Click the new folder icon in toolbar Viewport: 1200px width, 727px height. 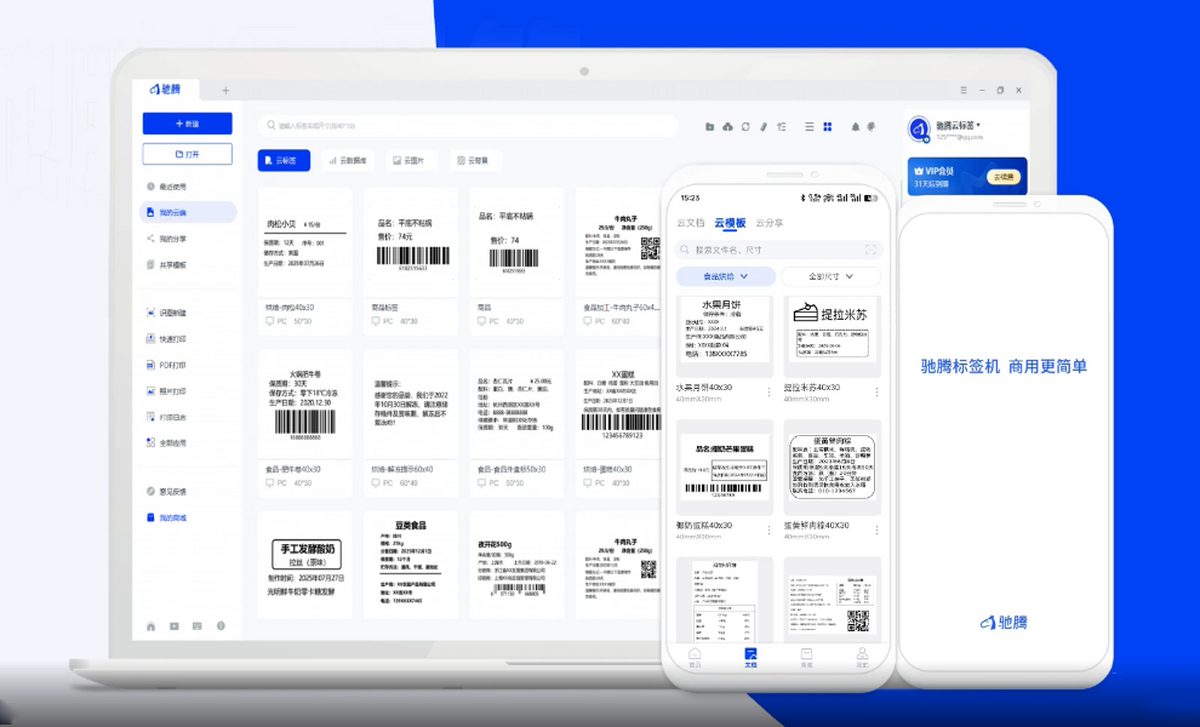click(x=709, y=127)
